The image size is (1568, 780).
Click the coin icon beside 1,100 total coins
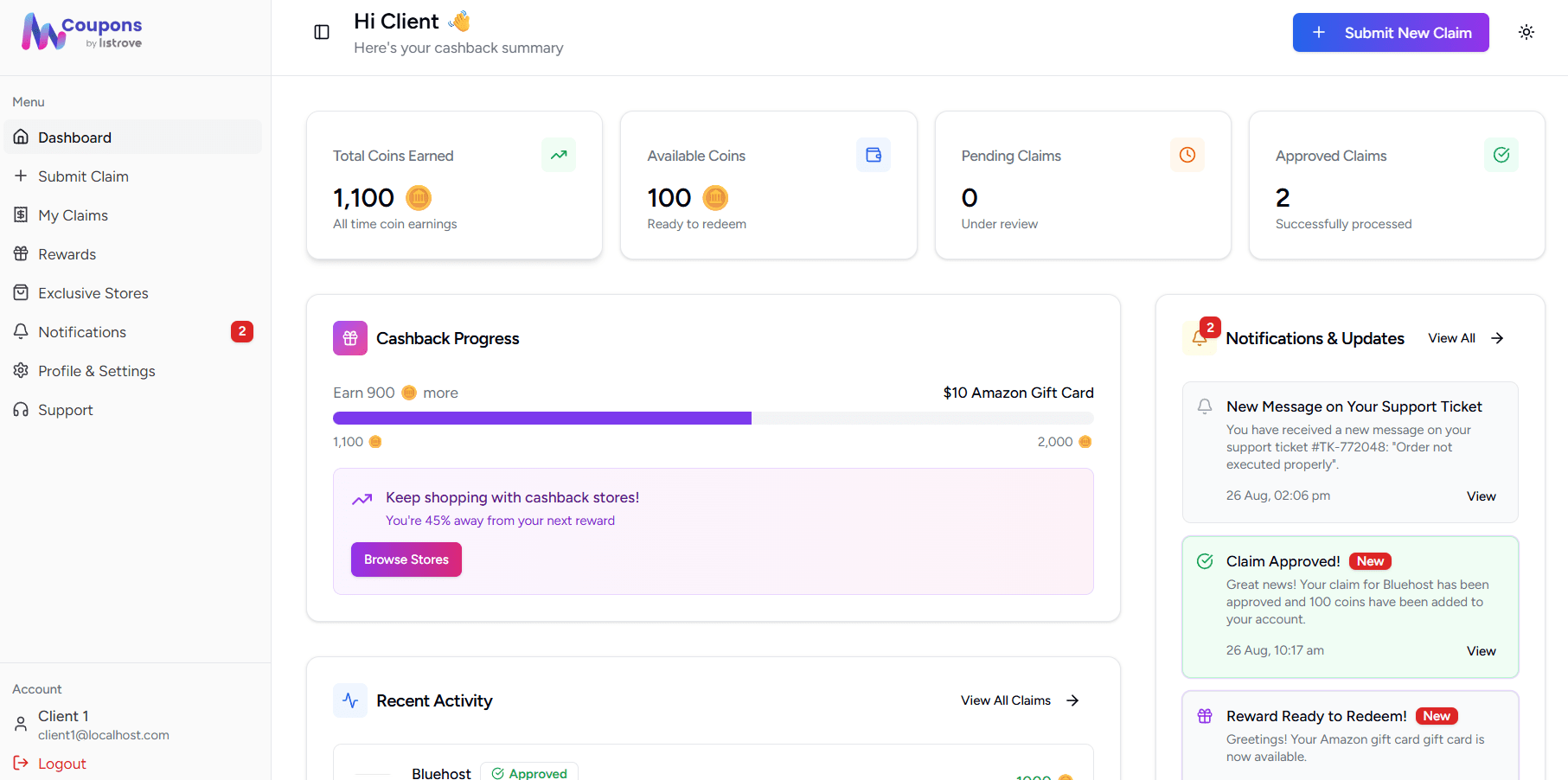419,198
